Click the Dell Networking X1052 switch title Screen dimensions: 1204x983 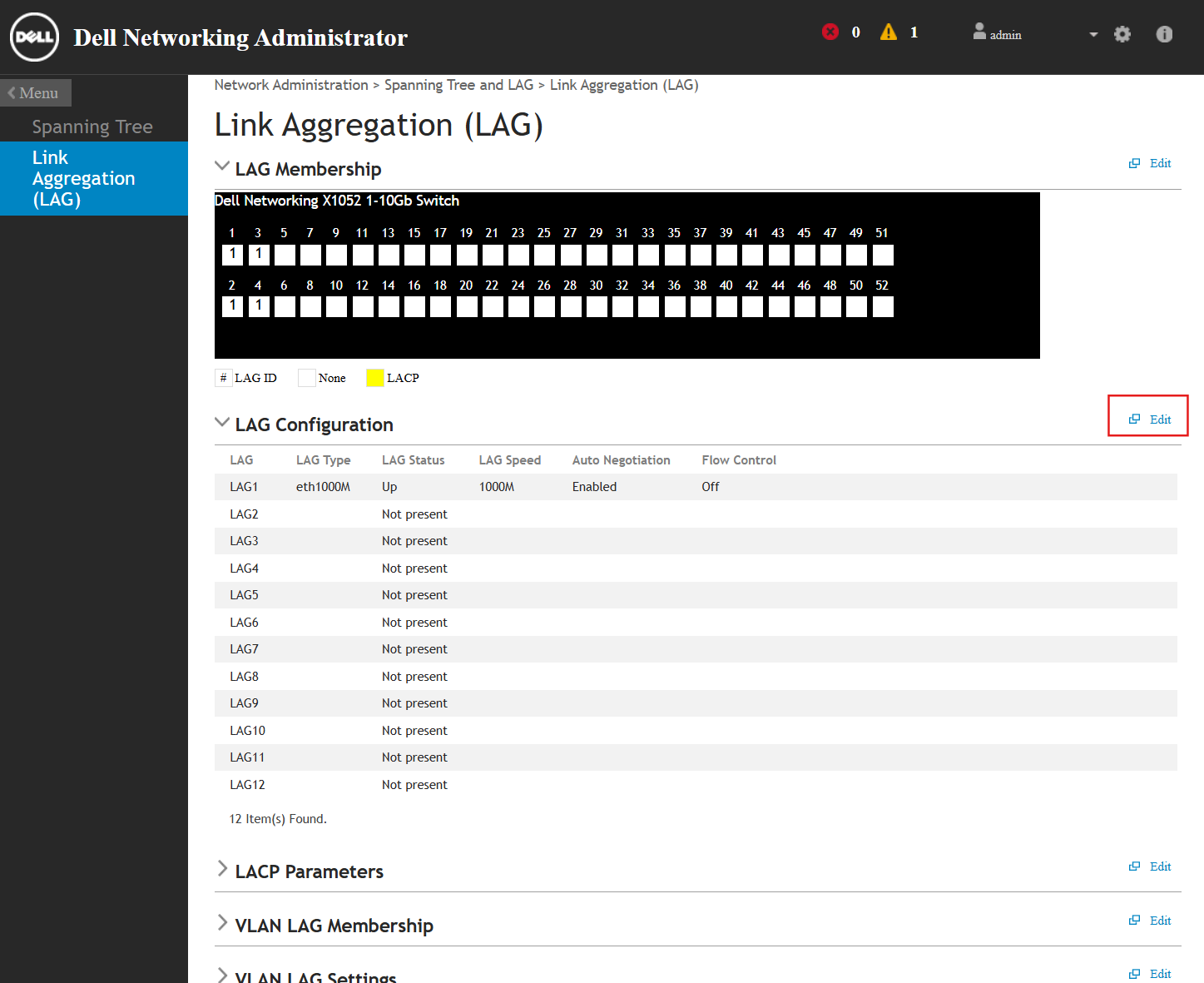pos(337,201)
